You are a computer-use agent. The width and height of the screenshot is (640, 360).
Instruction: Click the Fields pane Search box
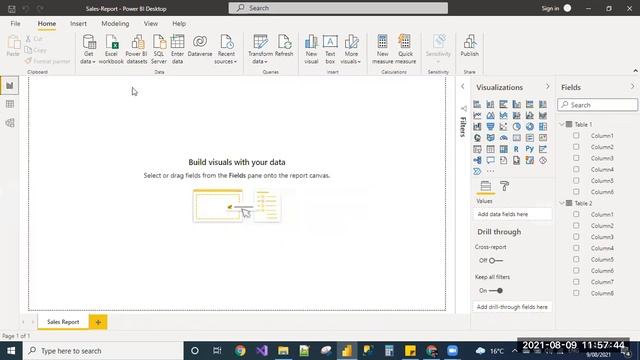[x=598, y=105]
